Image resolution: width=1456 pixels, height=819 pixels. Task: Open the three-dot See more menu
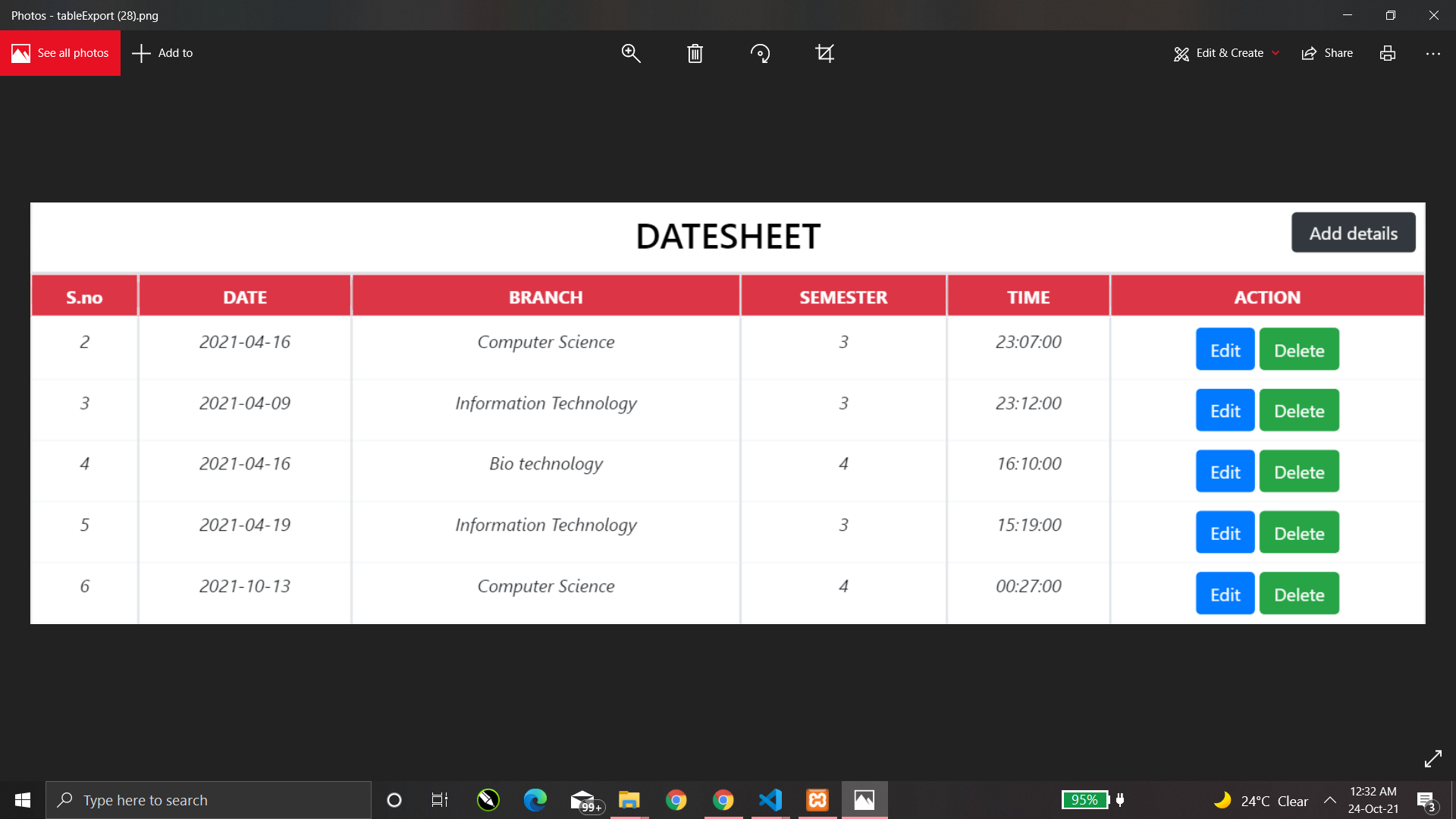1432,53
